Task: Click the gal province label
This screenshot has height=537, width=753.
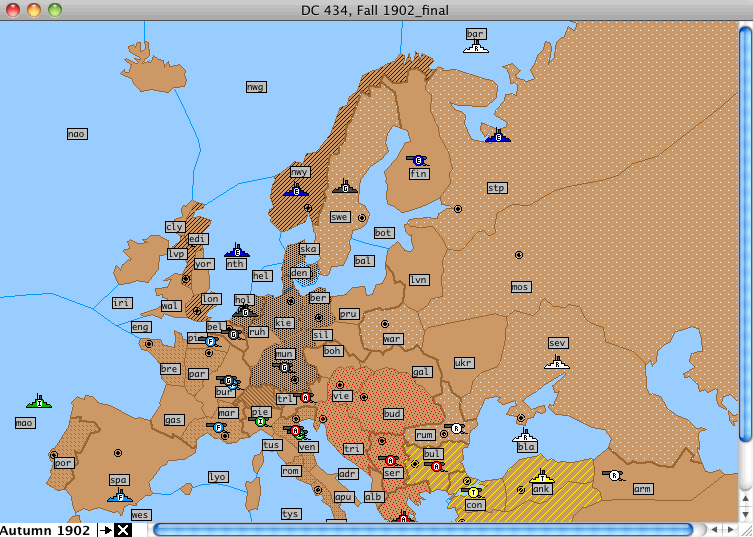Action: [x=422, y=372]
